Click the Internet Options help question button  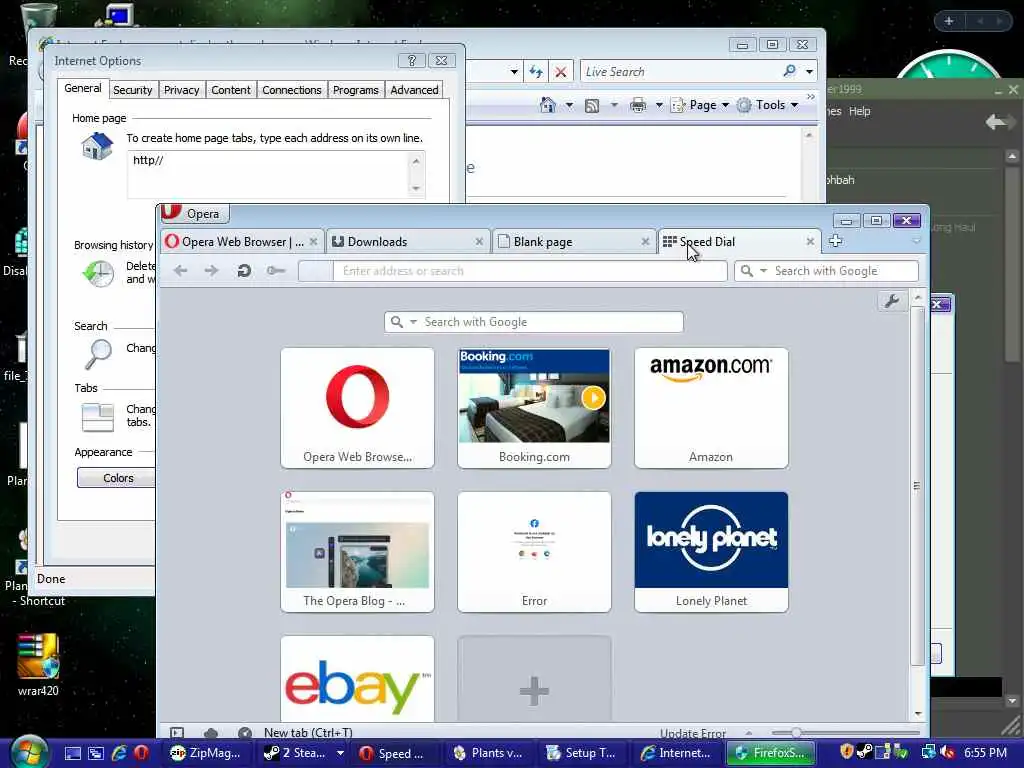click(411, 61)
